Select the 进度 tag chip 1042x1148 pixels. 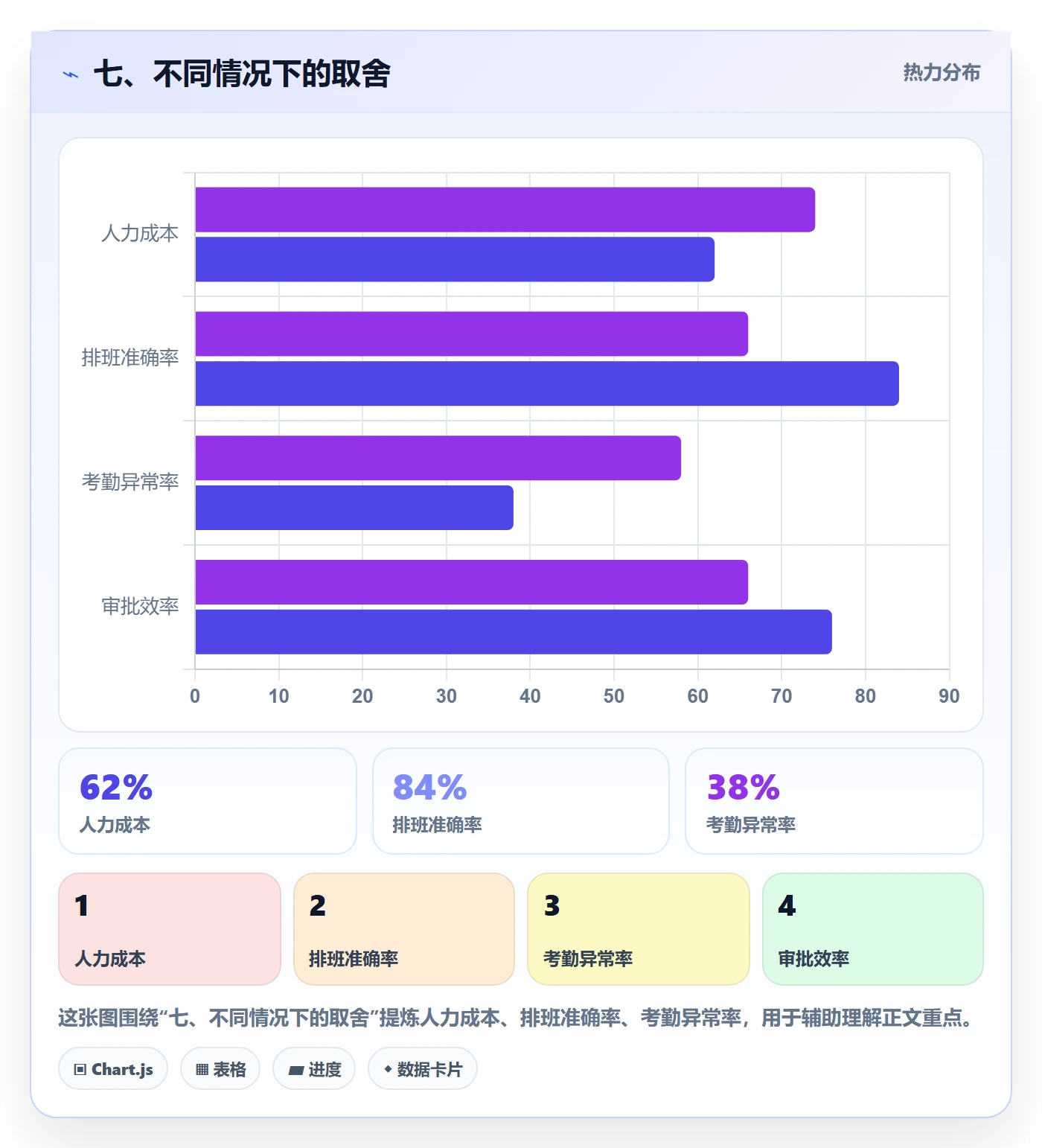coord(314,1068)
